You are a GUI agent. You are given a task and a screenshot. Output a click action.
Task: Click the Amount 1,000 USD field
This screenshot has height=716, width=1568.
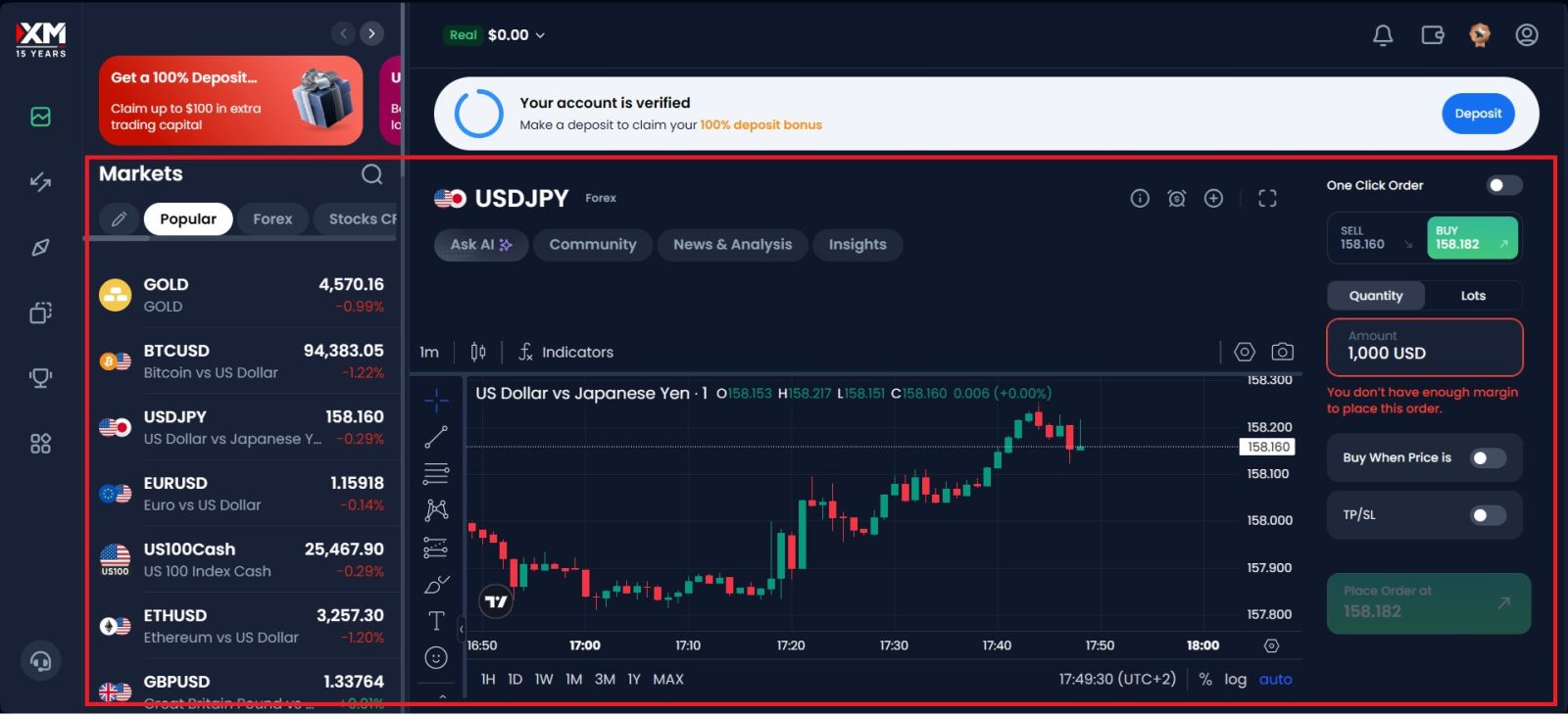[1424, 347]
